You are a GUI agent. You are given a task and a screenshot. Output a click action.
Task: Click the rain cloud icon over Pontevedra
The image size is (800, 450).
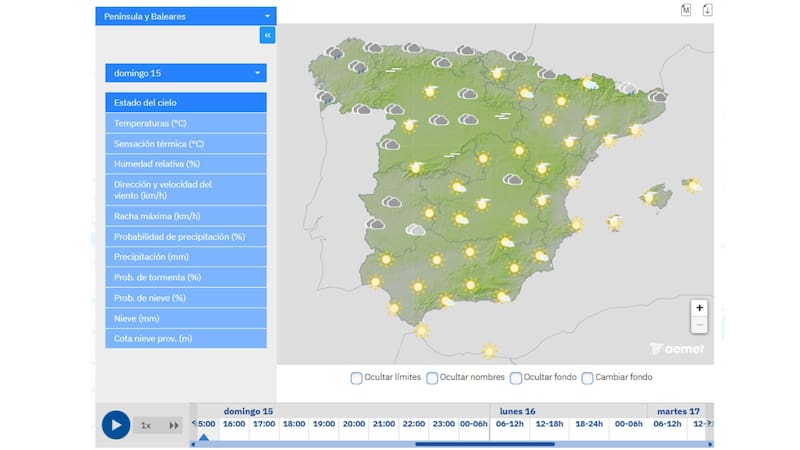[325, 96]
